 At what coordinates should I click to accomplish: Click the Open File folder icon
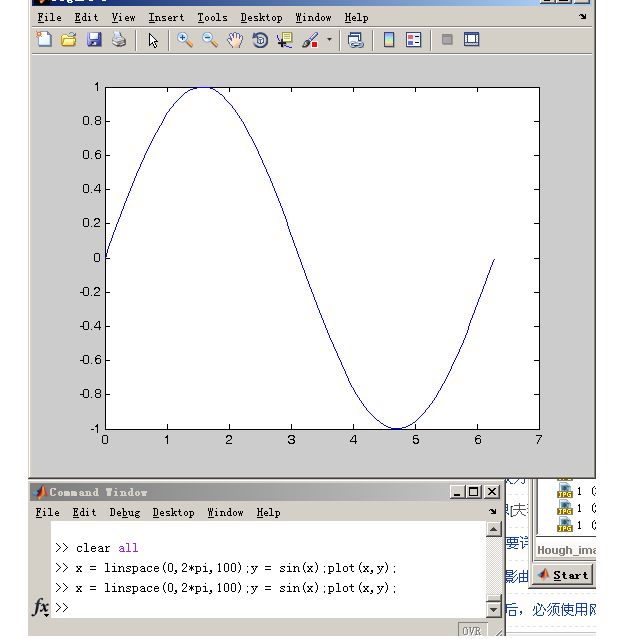tap(69, 40)
